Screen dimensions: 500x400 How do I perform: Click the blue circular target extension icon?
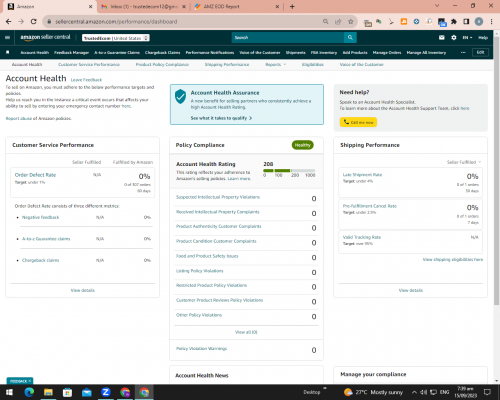click(416, 21)
